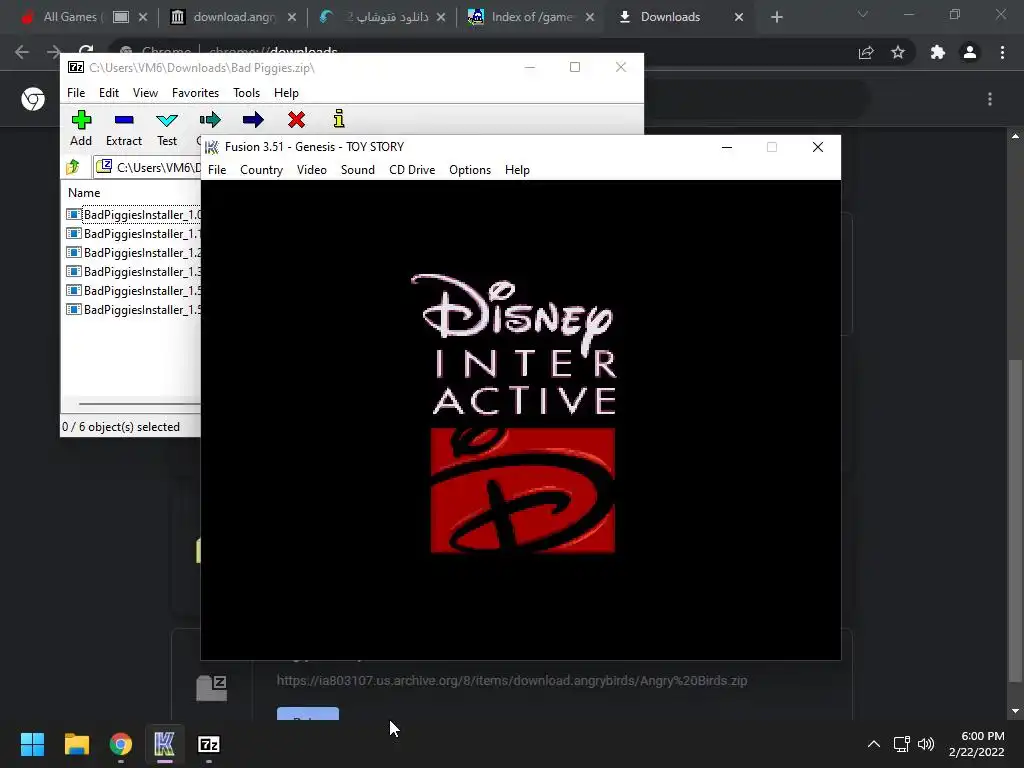Close the Fusion emulator window

pyautogui.click(x=818, y=147)
